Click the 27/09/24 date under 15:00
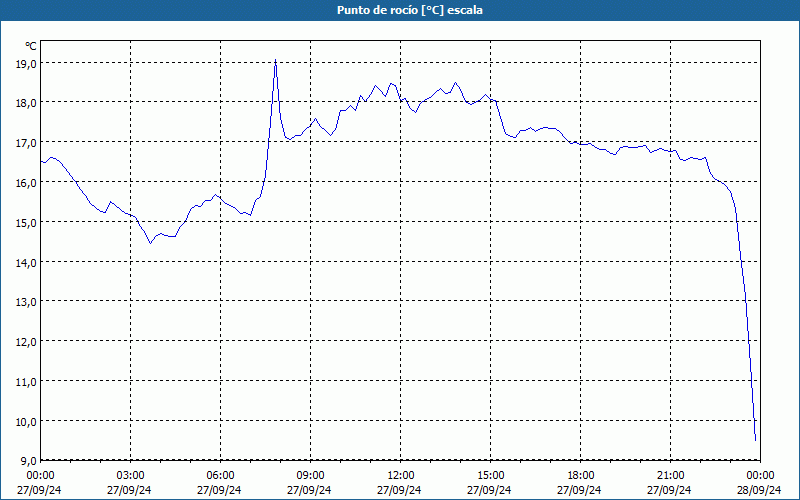The height and width of the screenshot is (500, 800). click(x=490, y=490)
